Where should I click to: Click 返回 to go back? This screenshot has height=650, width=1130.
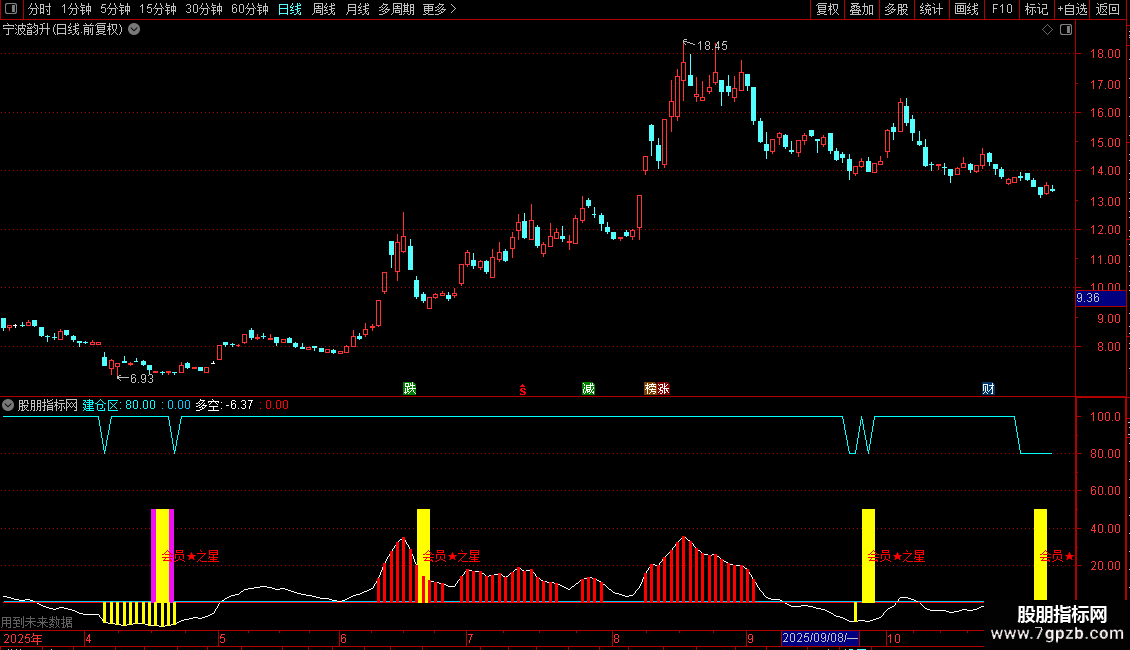1108,9
